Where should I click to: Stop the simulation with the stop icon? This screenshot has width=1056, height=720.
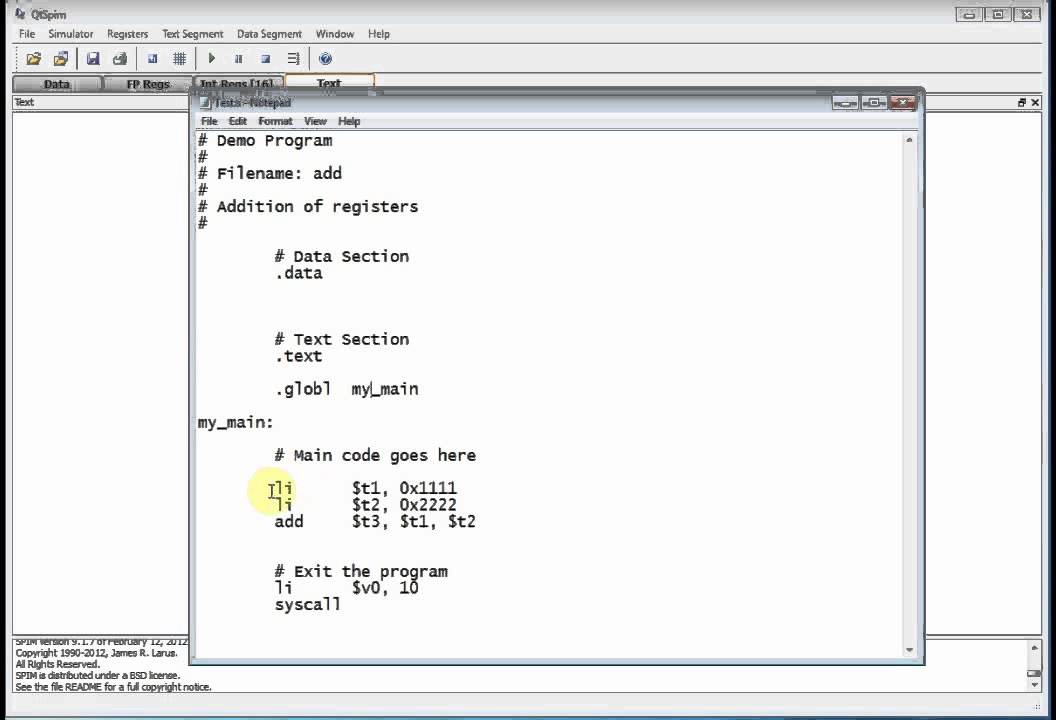point(266,59)
